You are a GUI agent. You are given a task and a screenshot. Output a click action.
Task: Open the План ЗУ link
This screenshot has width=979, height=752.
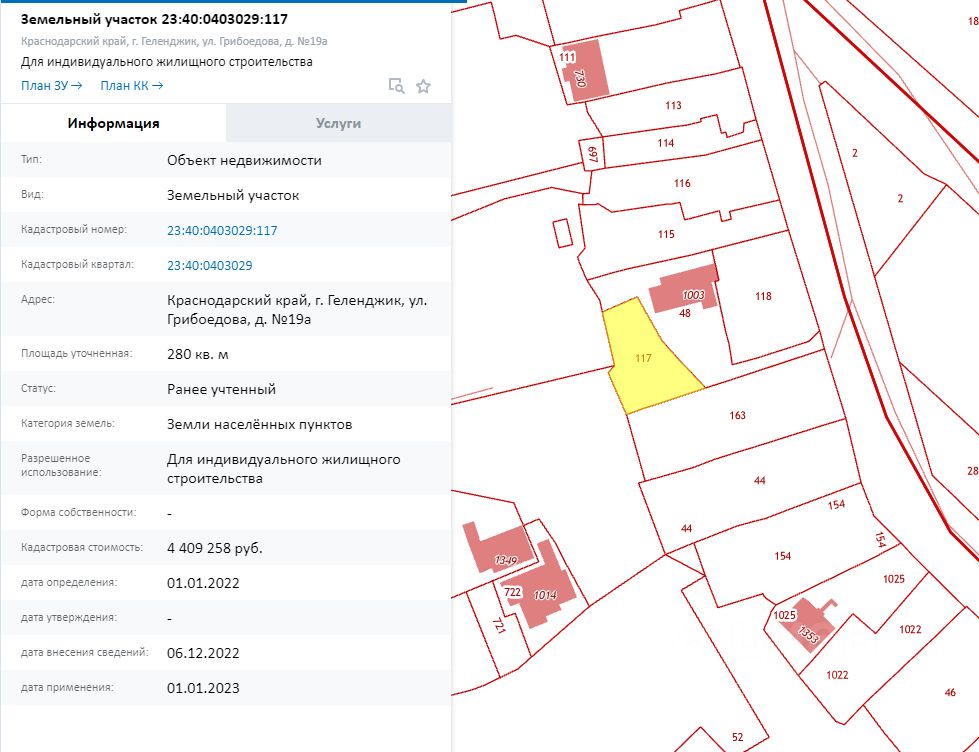[x=51, y=86]
